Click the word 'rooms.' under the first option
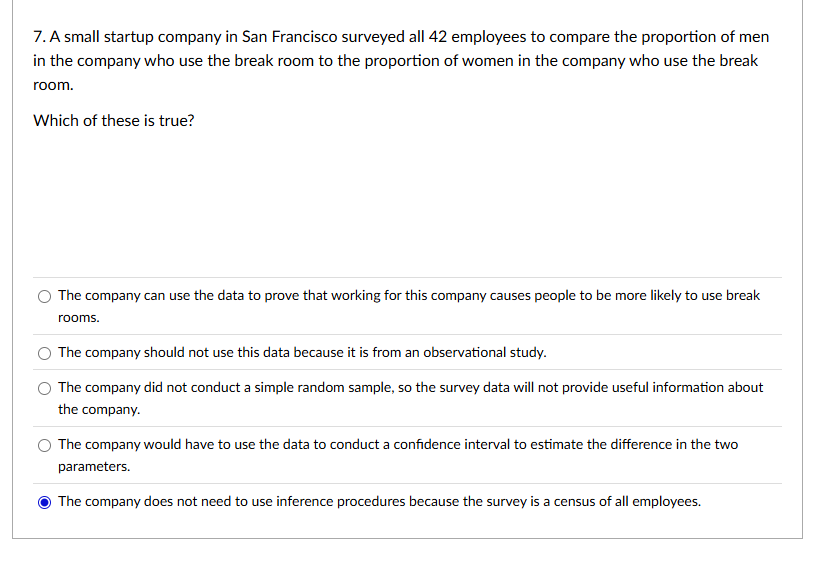 [x=78, y=318]
